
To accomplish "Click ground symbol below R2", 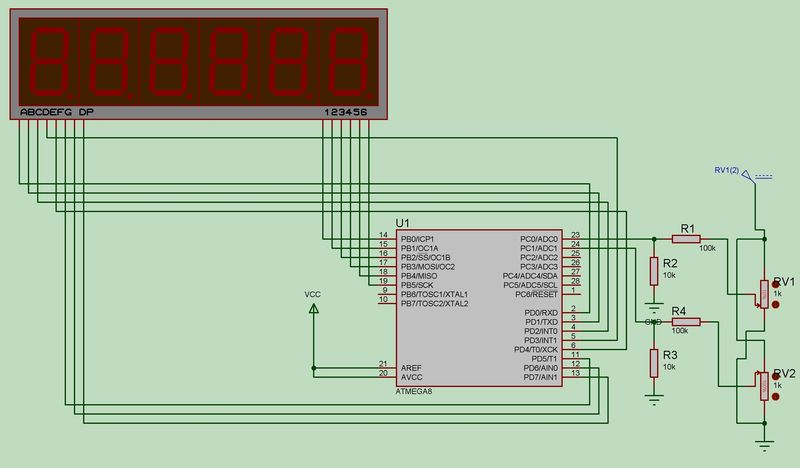I will click(654, 308).
